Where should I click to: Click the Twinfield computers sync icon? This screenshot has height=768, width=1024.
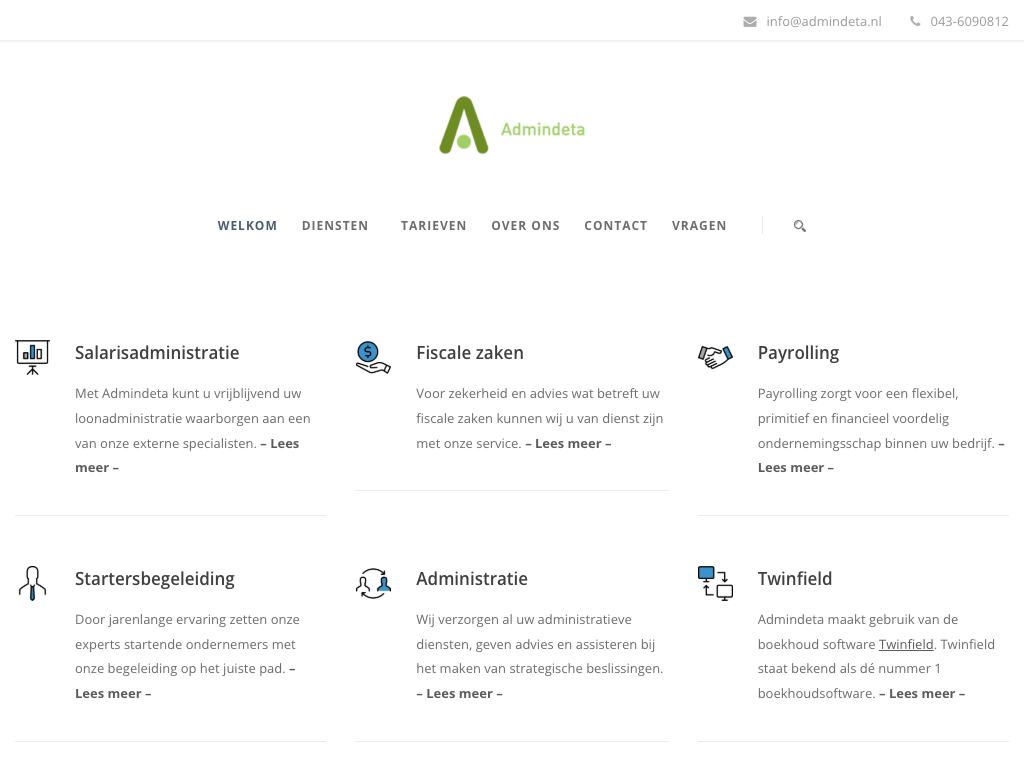pyautogui.click(x=715, y=583)
